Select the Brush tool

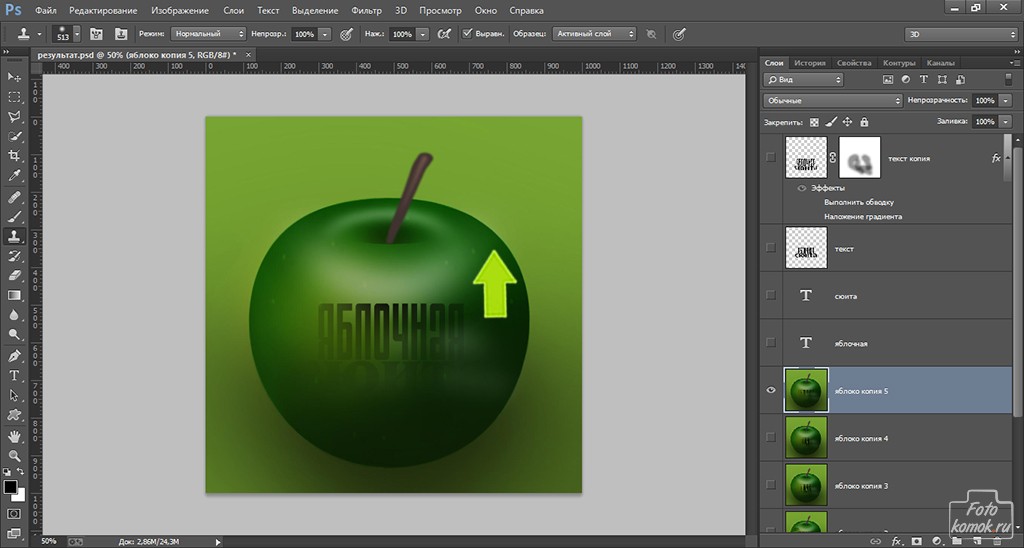pyautogui.click(x=14, y=217)
